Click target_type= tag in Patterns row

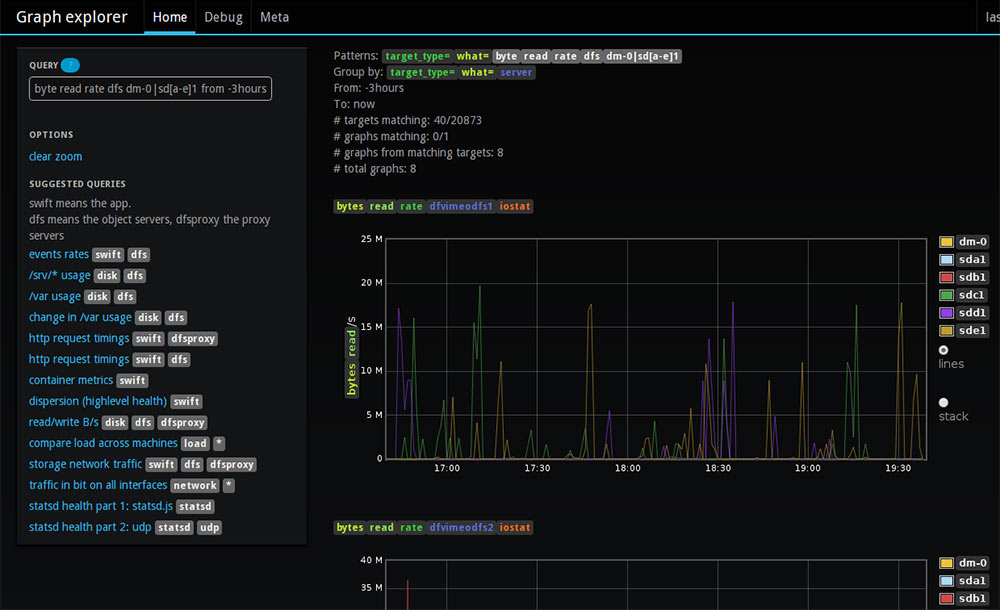pos(417,56)
